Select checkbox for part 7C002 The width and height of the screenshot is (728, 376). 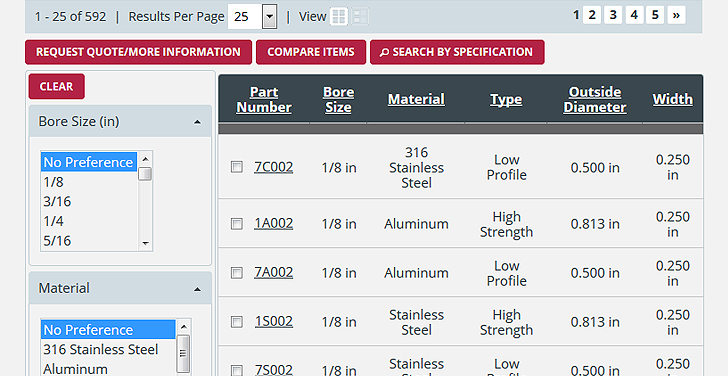[x=237, y=167]
